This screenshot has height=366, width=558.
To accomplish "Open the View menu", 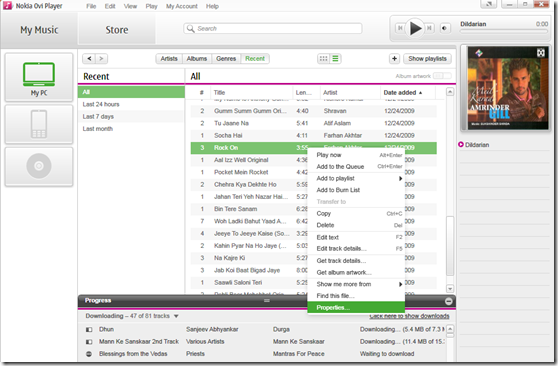I will pyautogui.click(x=130, y=6).
